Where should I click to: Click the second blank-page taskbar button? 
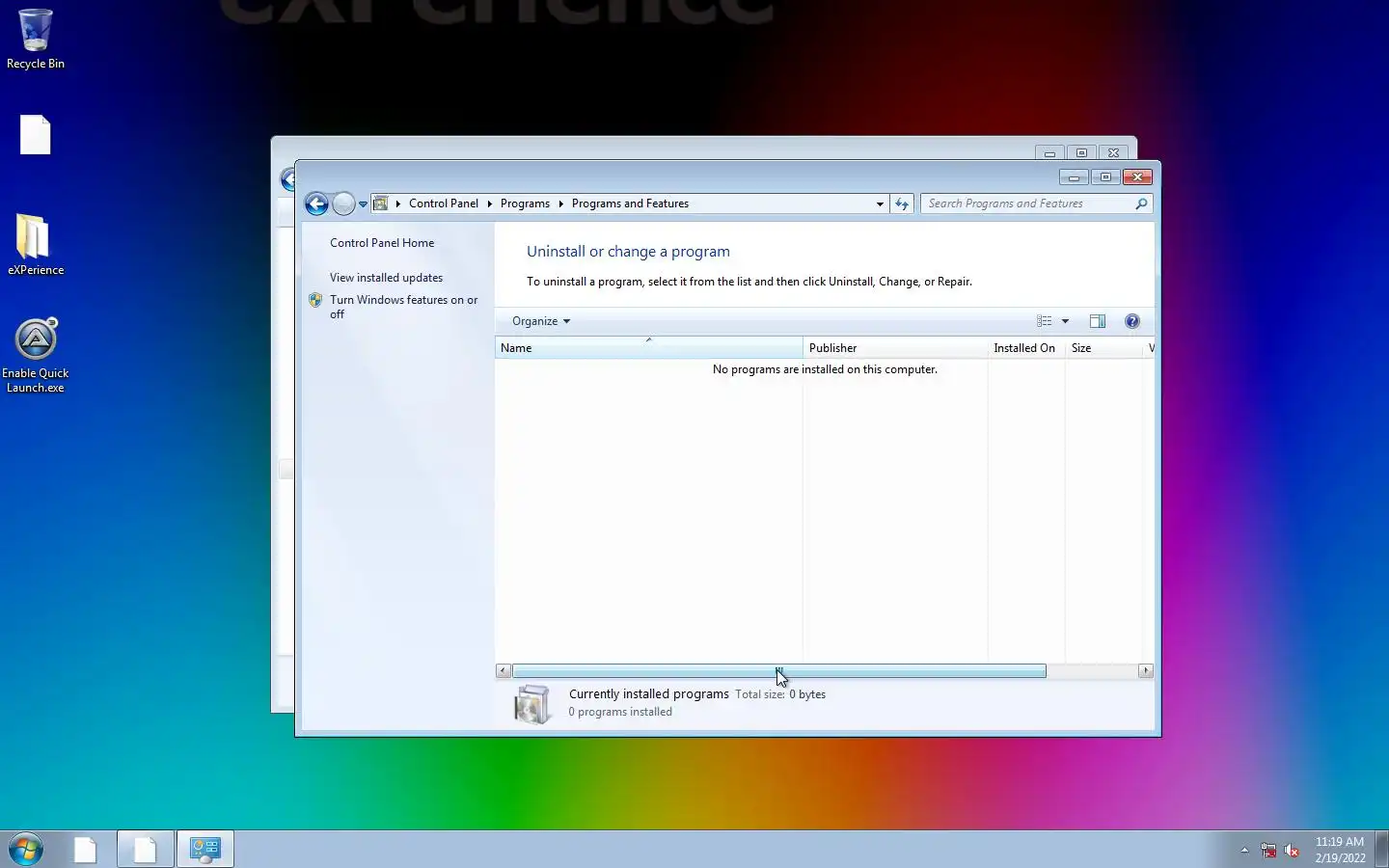[146, 850]
